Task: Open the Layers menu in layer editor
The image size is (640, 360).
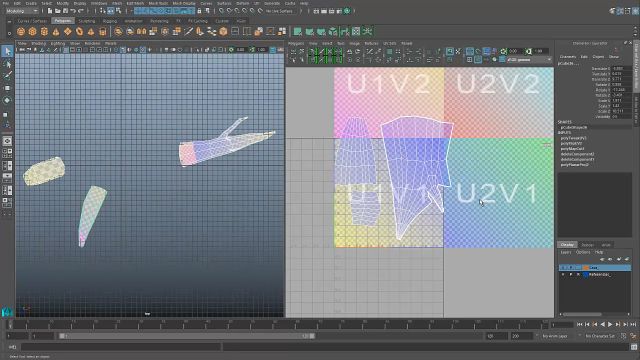Action: (x=566, y=252)
